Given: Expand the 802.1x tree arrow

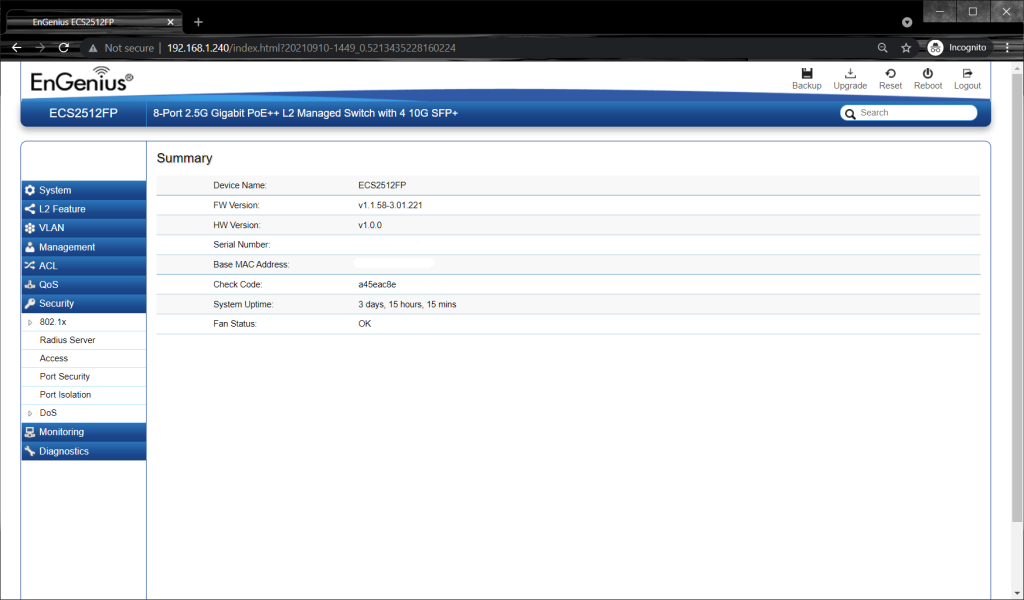Looking at the screenshot, I should click(30, 322).
